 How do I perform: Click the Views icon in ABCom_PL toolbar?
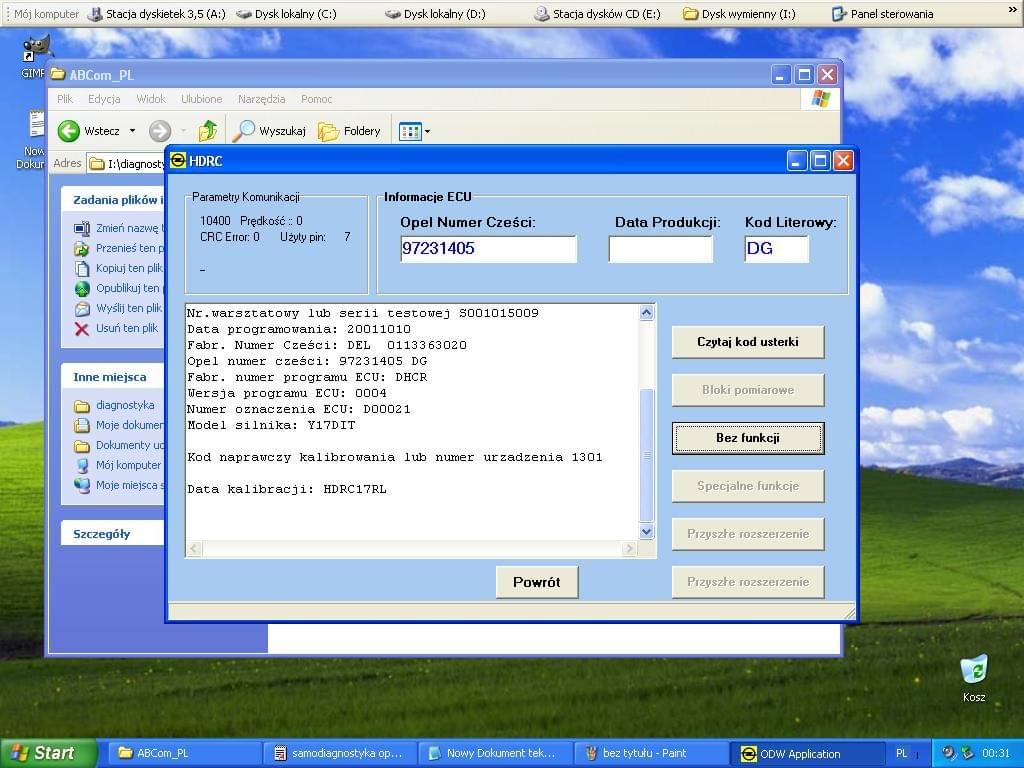[x=410, y=131]
